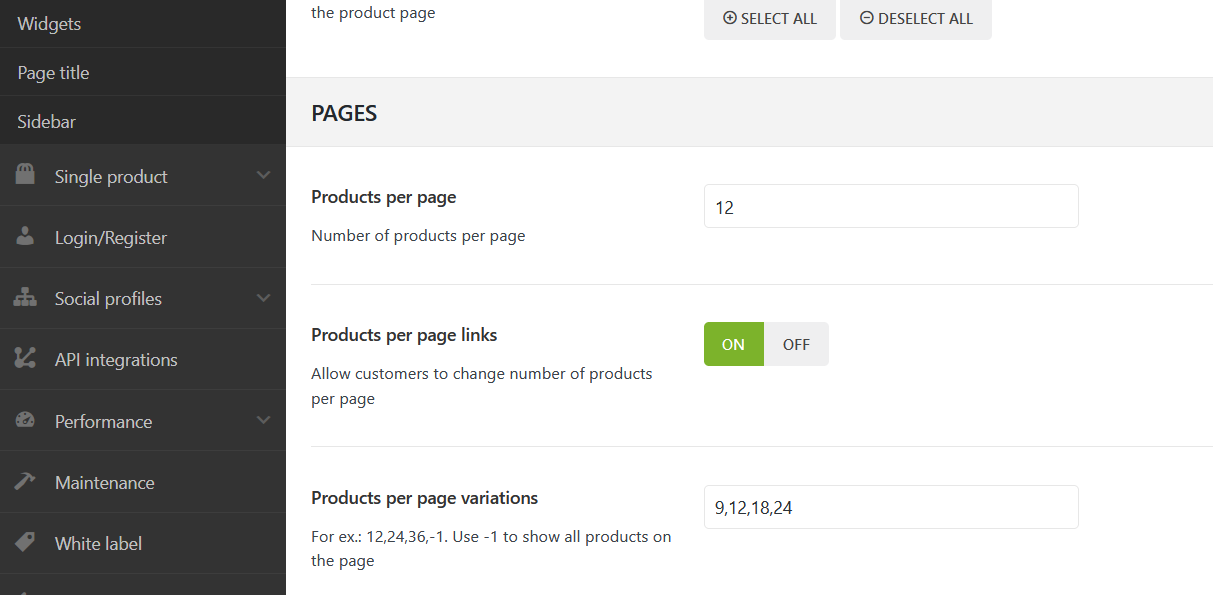Screen dimensions: 1213x595
Task: Click the Products per page variations field
Action: 890,507
